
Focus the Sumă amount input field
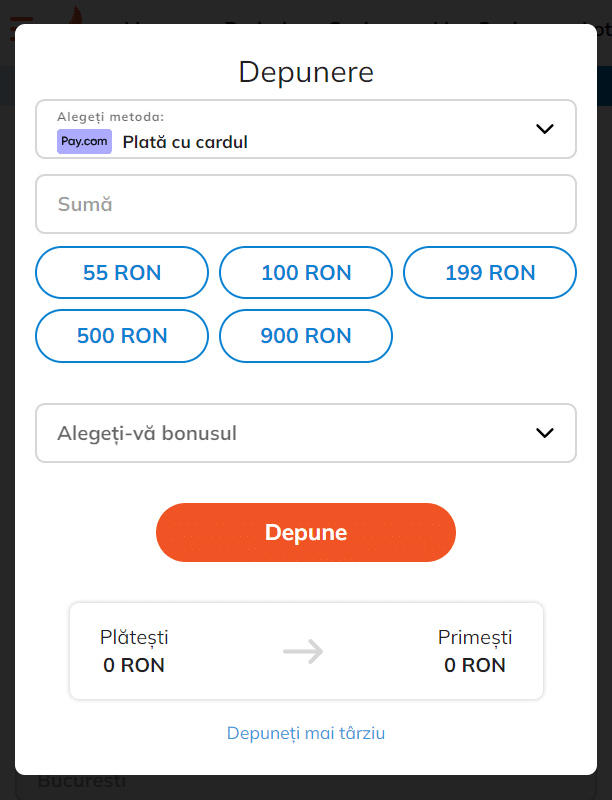pyautogui.click(x=306, y=204)
